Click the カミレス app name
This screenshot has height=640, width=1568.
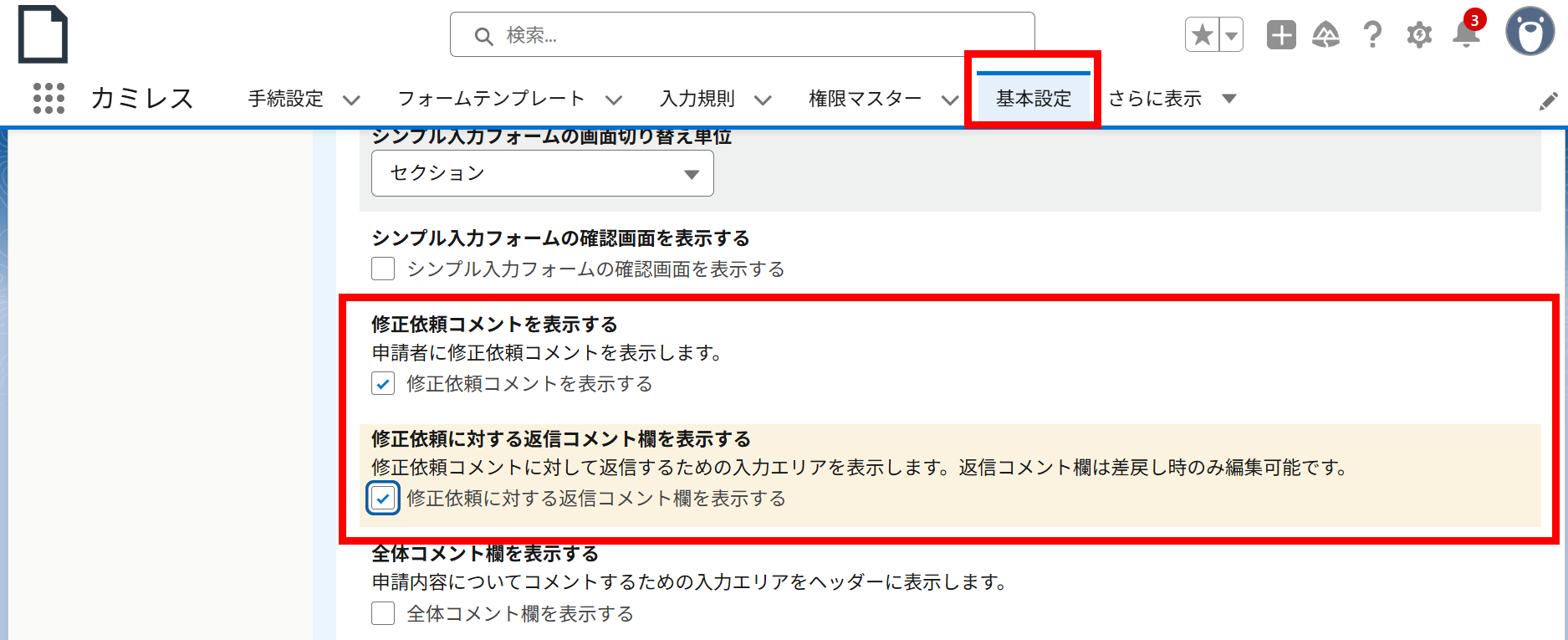tap(142, 99)
